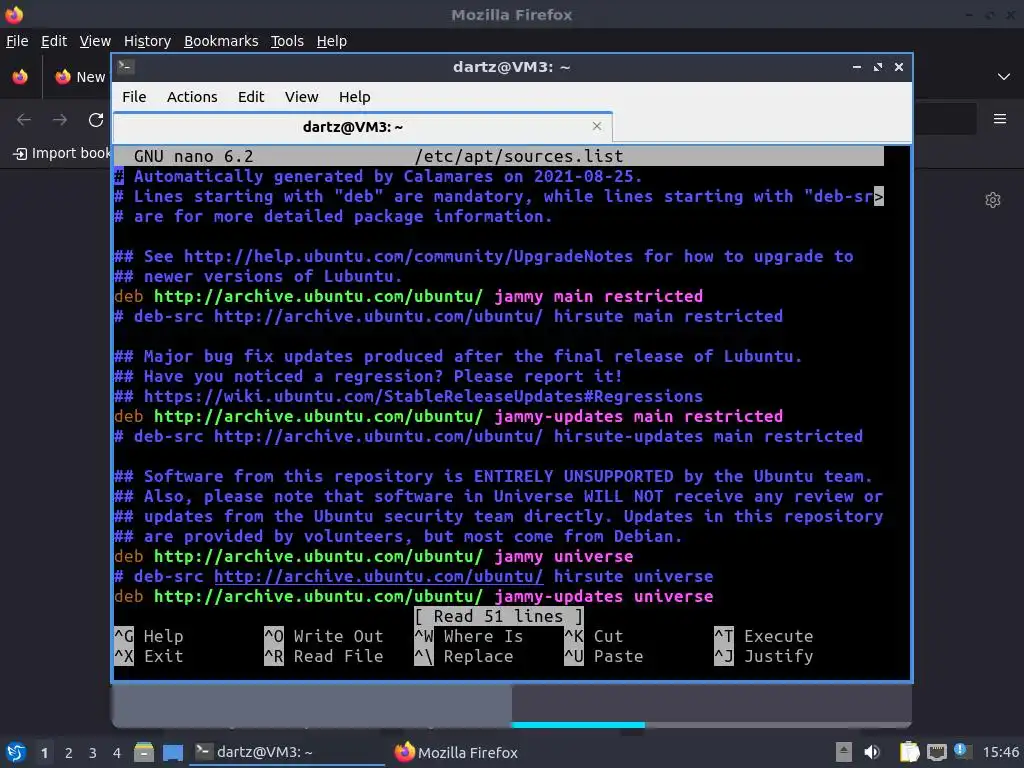Open the removable media tray icon
Image resolution: width=1024 pixels, height=768 pixels.
click(x=844, y=752)
